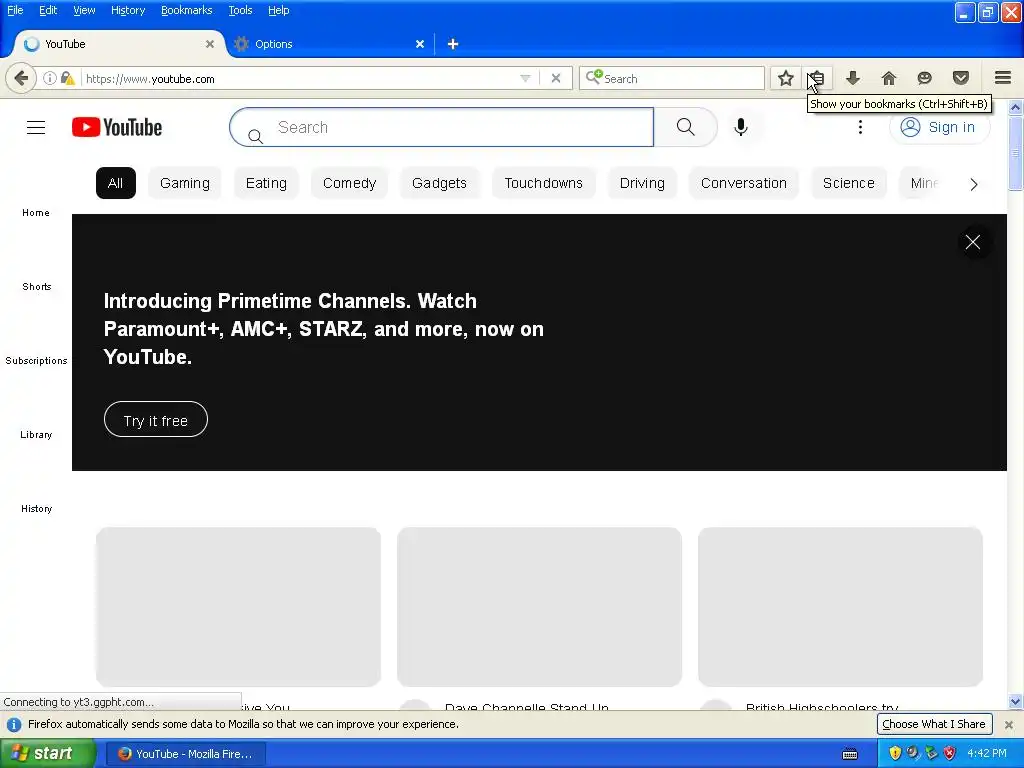Search with your voice microphone icon
Image resolution: width=1024 pixels, height=768 pixels.
coord(741,127)
